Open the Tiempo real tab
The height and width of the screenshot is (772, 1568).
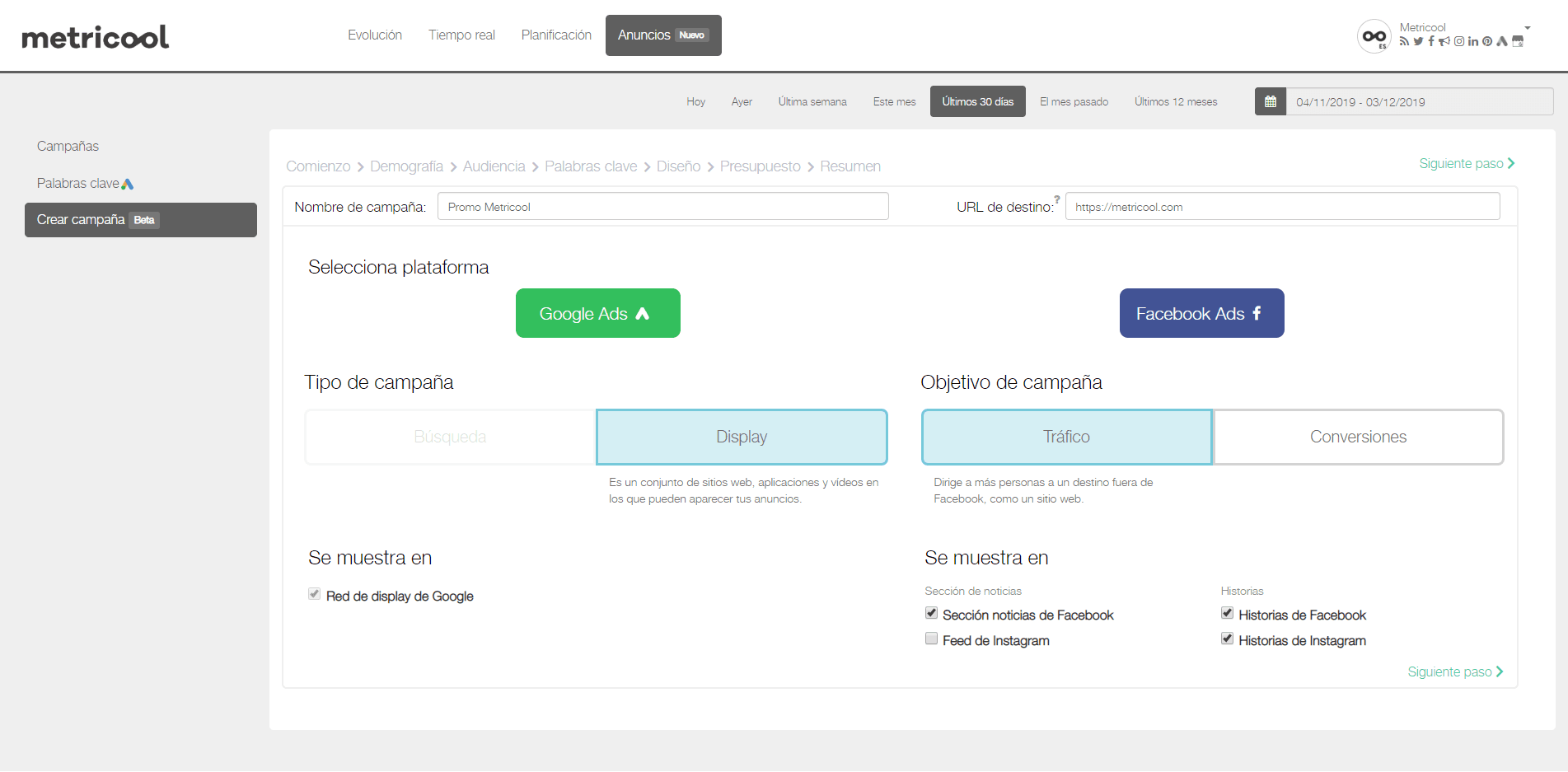click(x=461, y=35)
